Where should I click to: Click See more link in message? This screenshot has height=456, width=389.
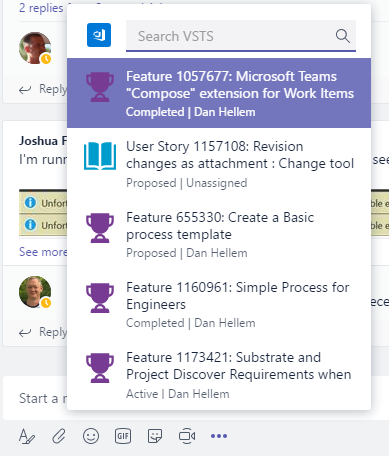coord(43,252)
